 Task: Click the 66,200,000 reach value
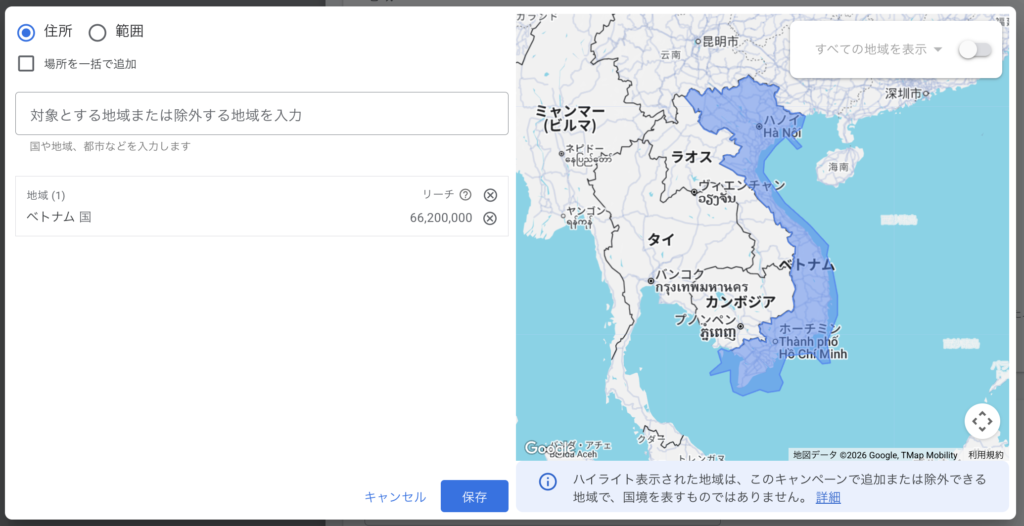tap(441, 218)
